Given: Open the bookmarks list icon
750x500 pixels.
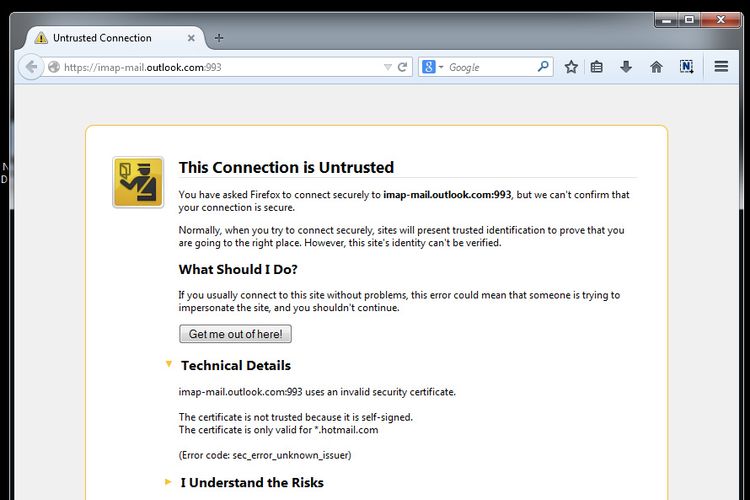Looking at the screenshot, I should [x=597, y=67].
